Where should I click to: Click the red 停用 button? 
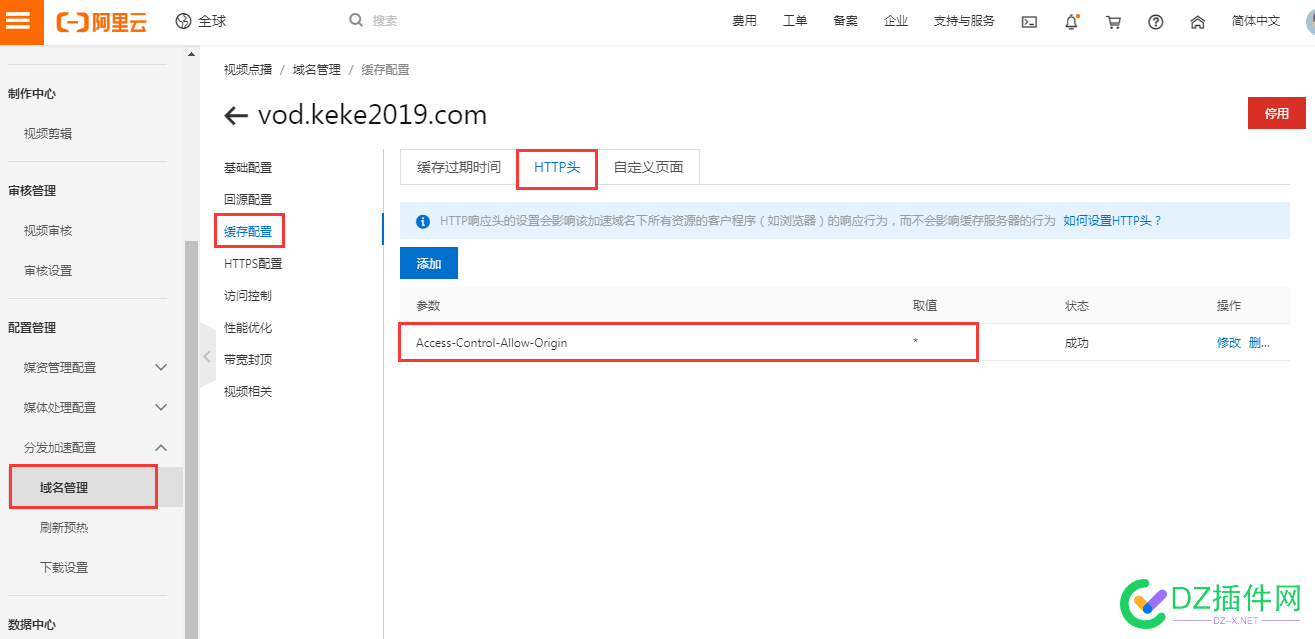(1277, 113)
